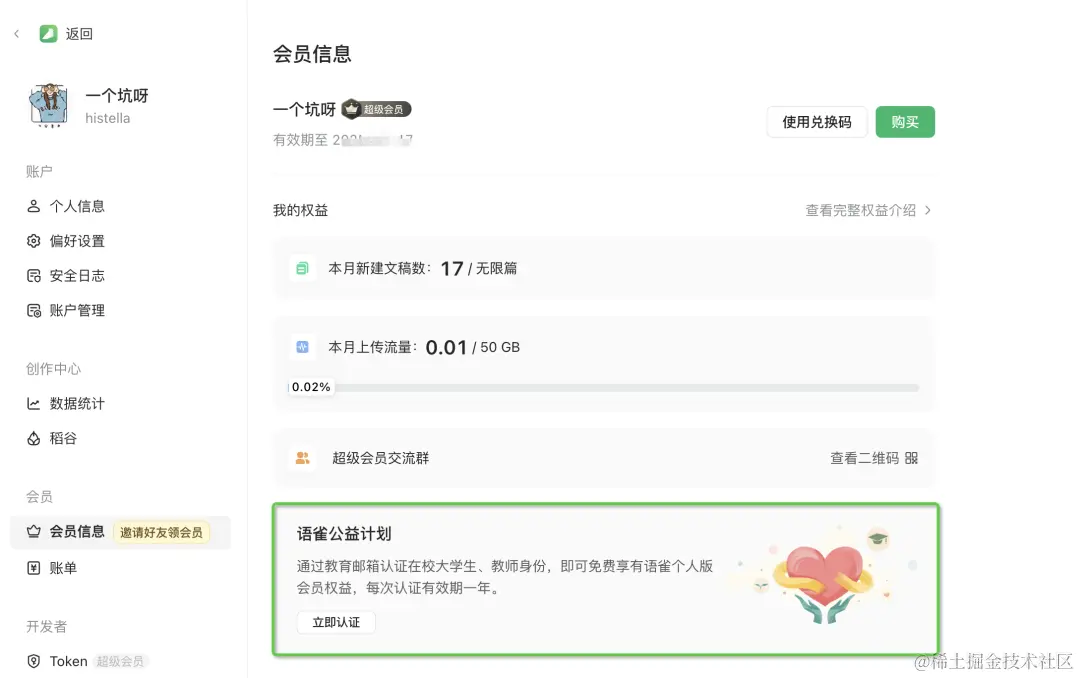The height and width of the screenshot is (678, 1080).
Task: Click the histella profile avatar
Action: point(48,105)
